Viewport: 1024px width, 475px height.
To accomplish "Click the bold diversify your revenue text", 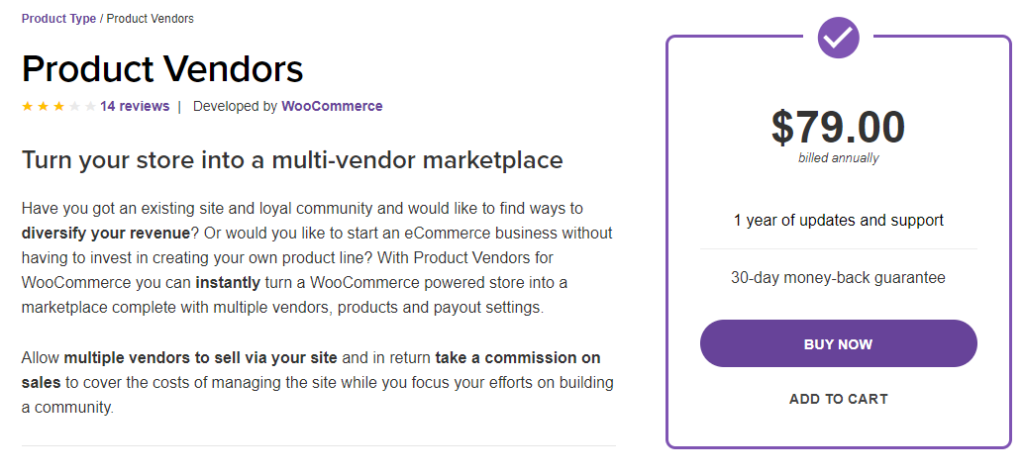I will pyautogui.click(x=106, y=233).
